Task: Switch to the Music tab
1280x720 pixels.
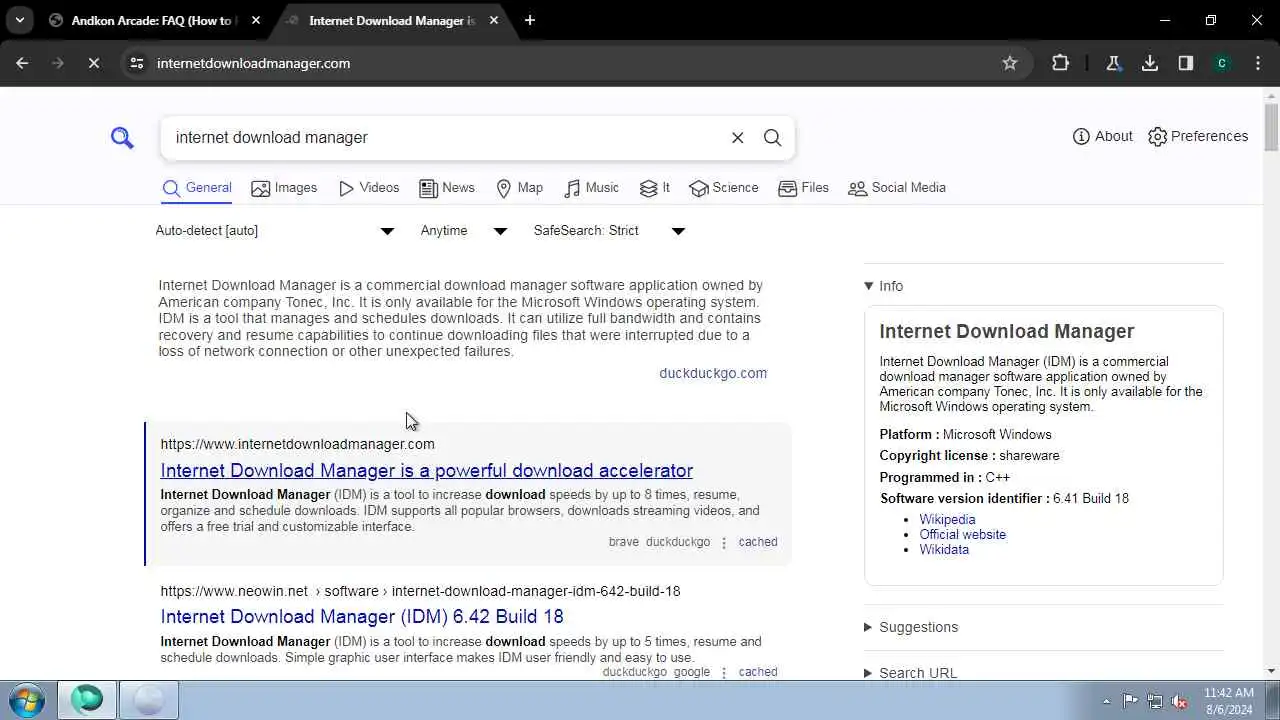Action: coord(591,188)
